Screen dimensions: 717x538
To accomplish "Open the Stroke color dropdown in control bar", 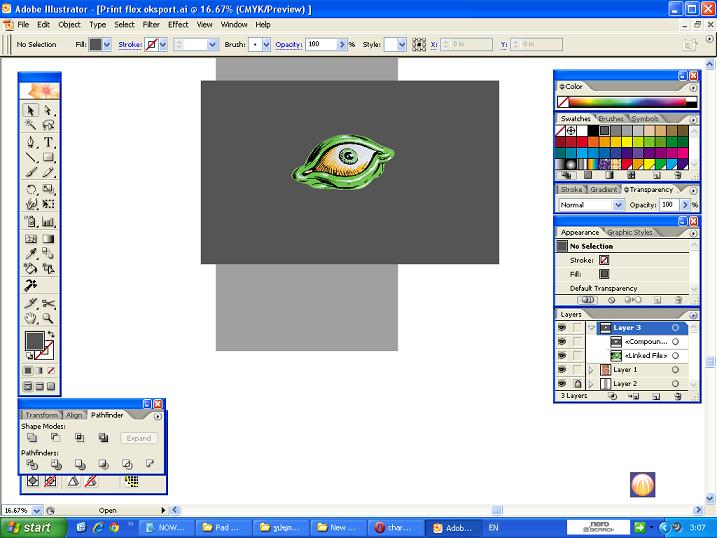I will click(x=163, y=44).
